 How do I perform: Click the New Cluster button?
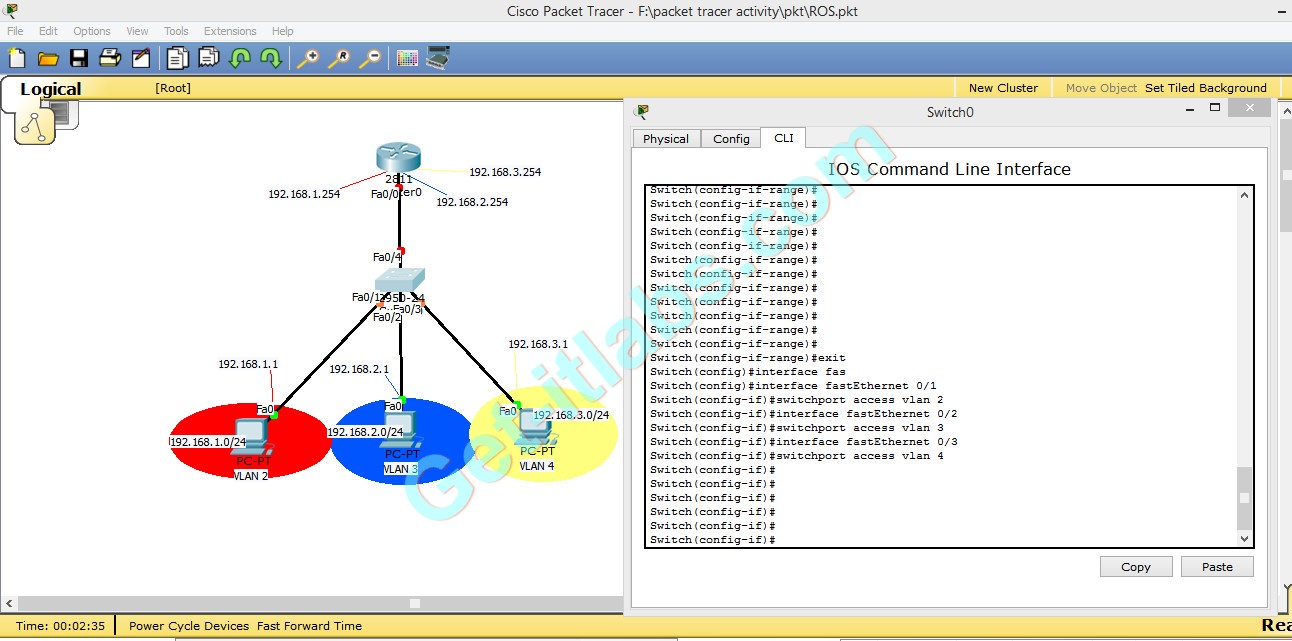[x=1003, y=88]
